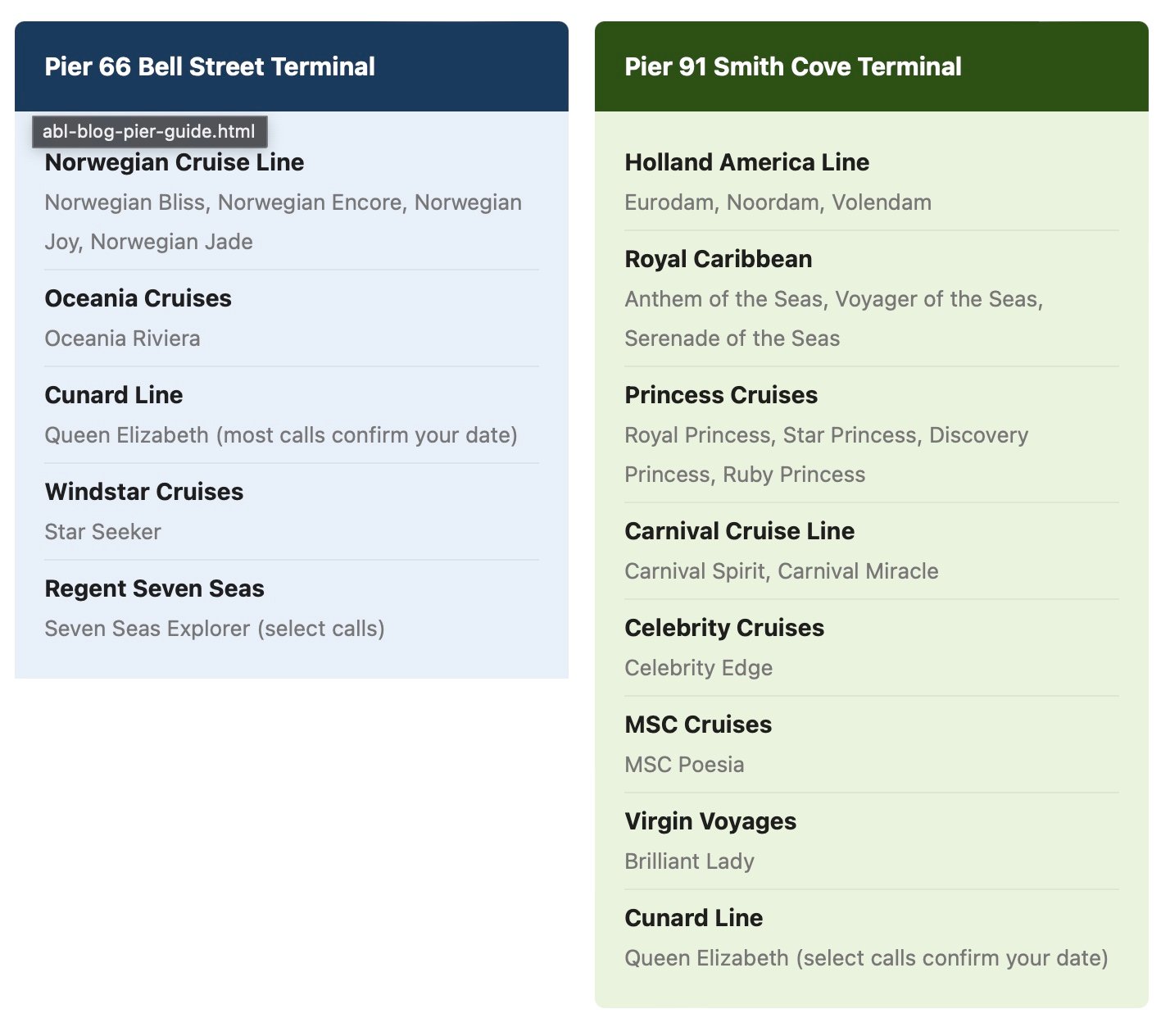Select the Regent Seven Seas heading

(x=155, y=588)
